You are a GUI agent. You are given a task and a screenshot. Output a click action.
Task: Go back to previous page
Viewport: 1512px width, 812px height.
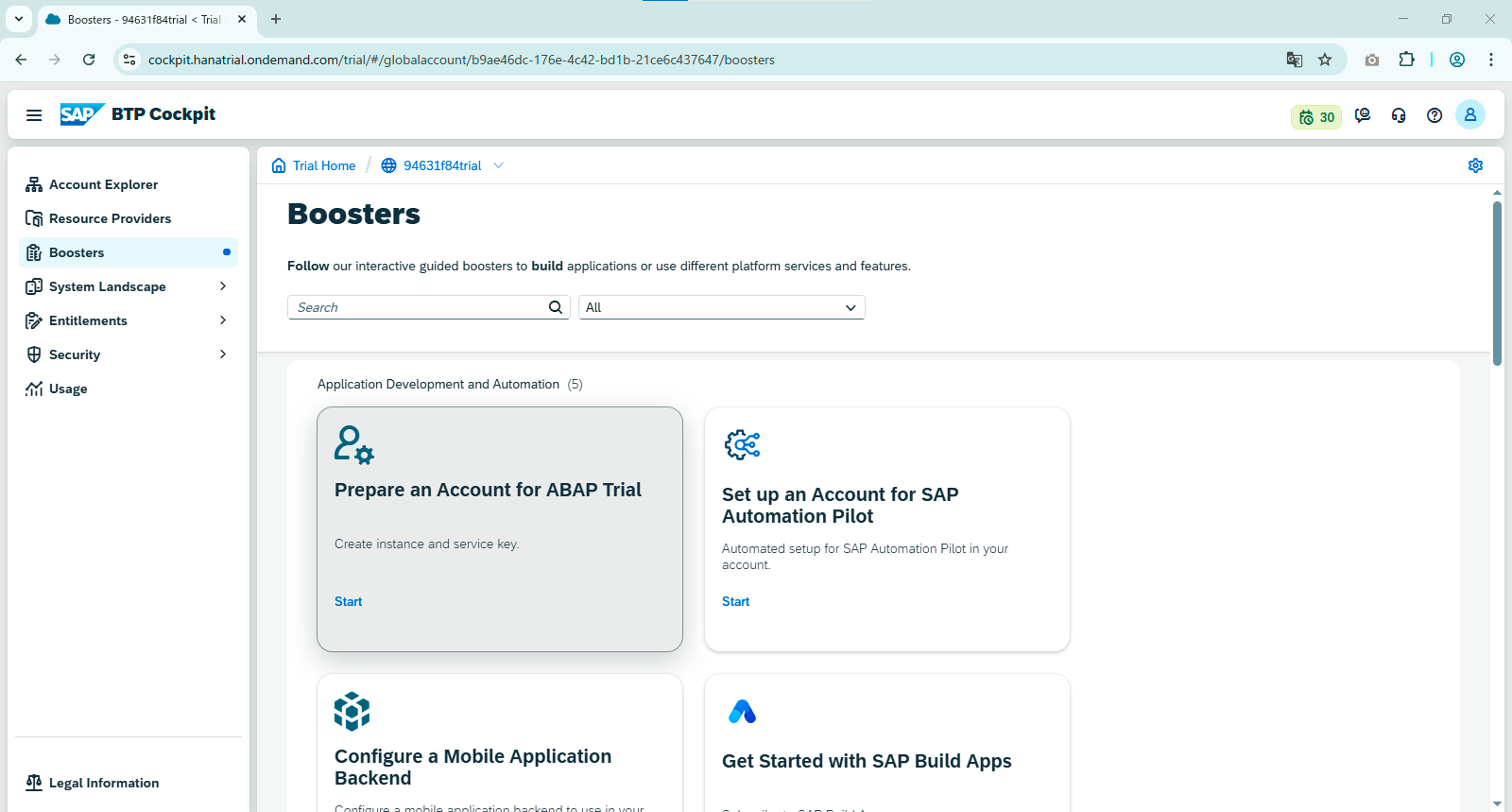coord(21,60)
